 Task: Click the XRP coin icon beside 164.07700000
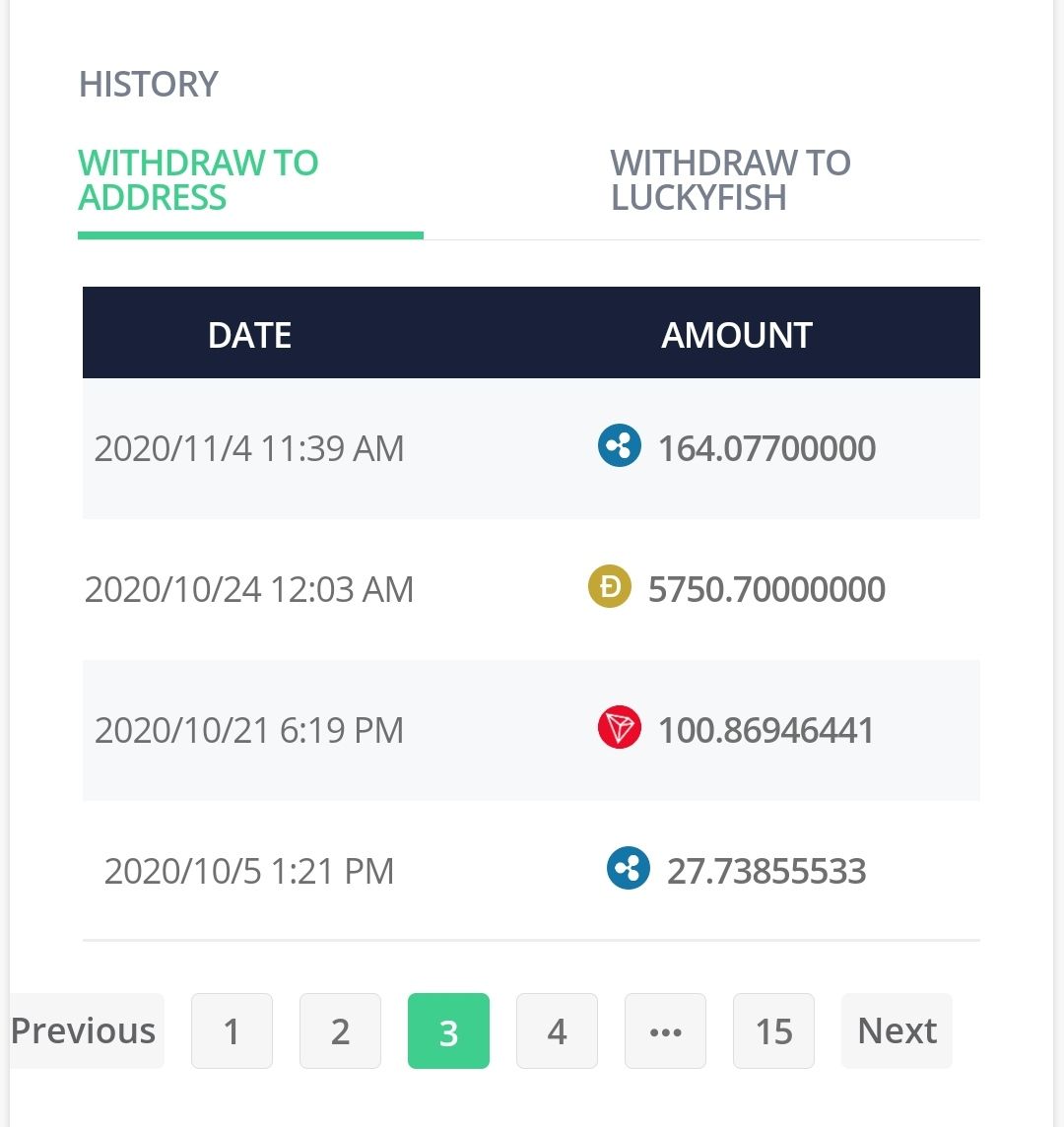coord(620,446)
